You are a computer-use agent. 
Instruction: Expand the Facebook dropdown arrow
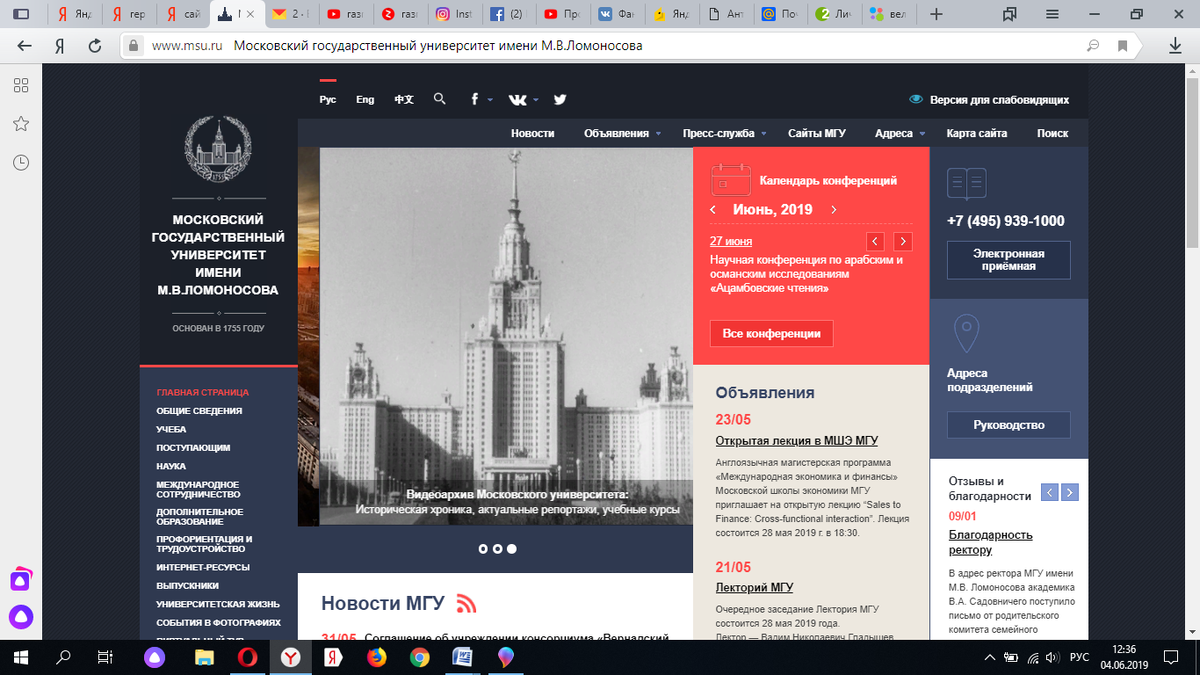click(491, 100)
